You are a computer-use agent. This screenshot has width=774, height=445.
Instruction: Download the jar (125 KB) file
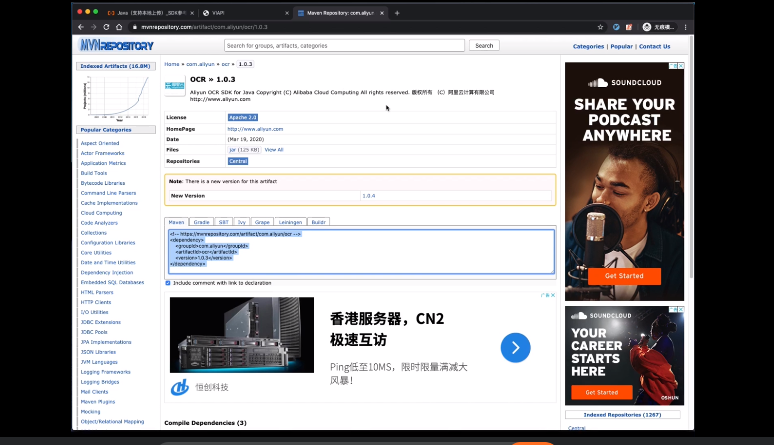pyautogui.click(x=244, y=150)
